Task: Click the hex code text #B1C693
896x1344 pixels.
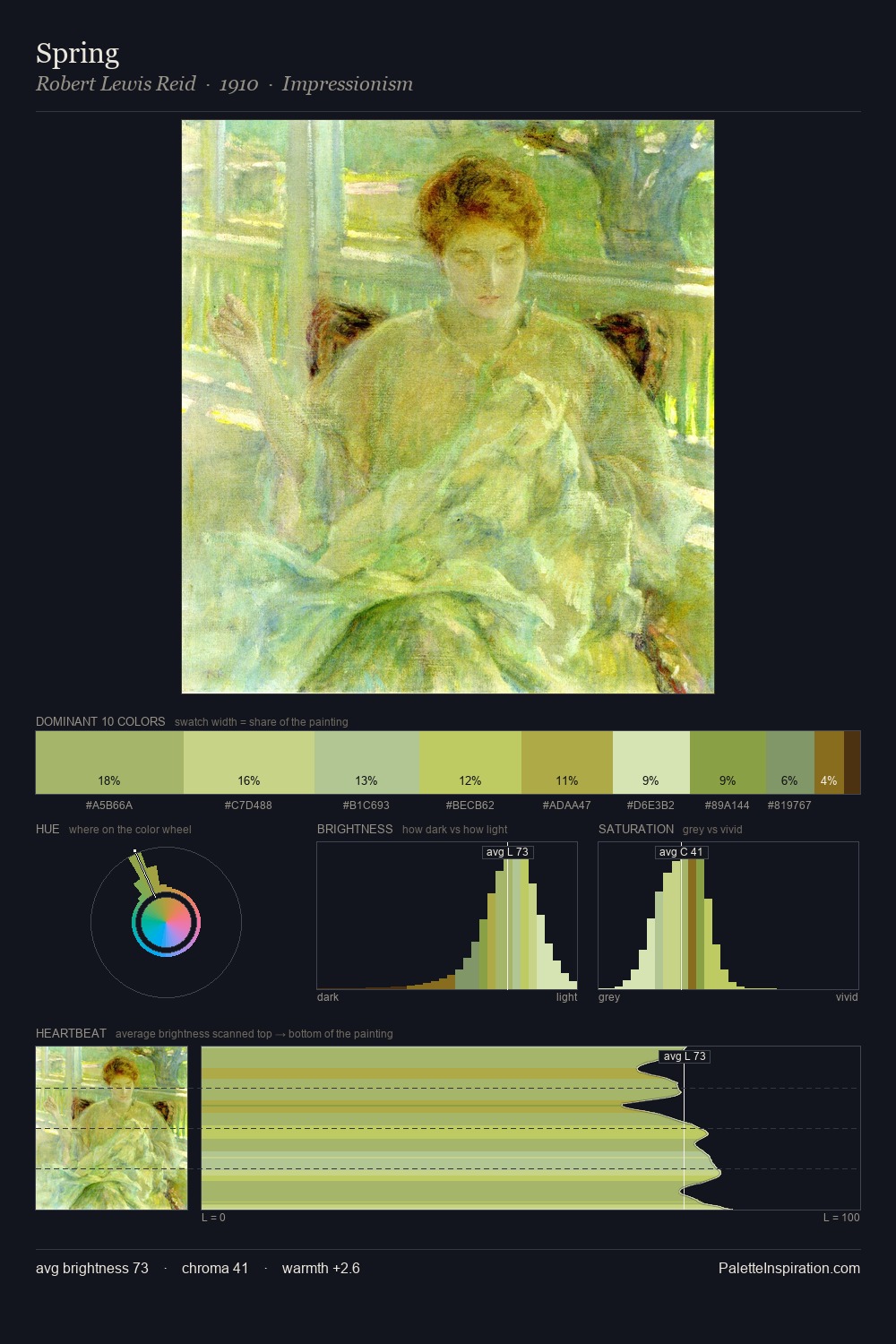Action: 366,806
